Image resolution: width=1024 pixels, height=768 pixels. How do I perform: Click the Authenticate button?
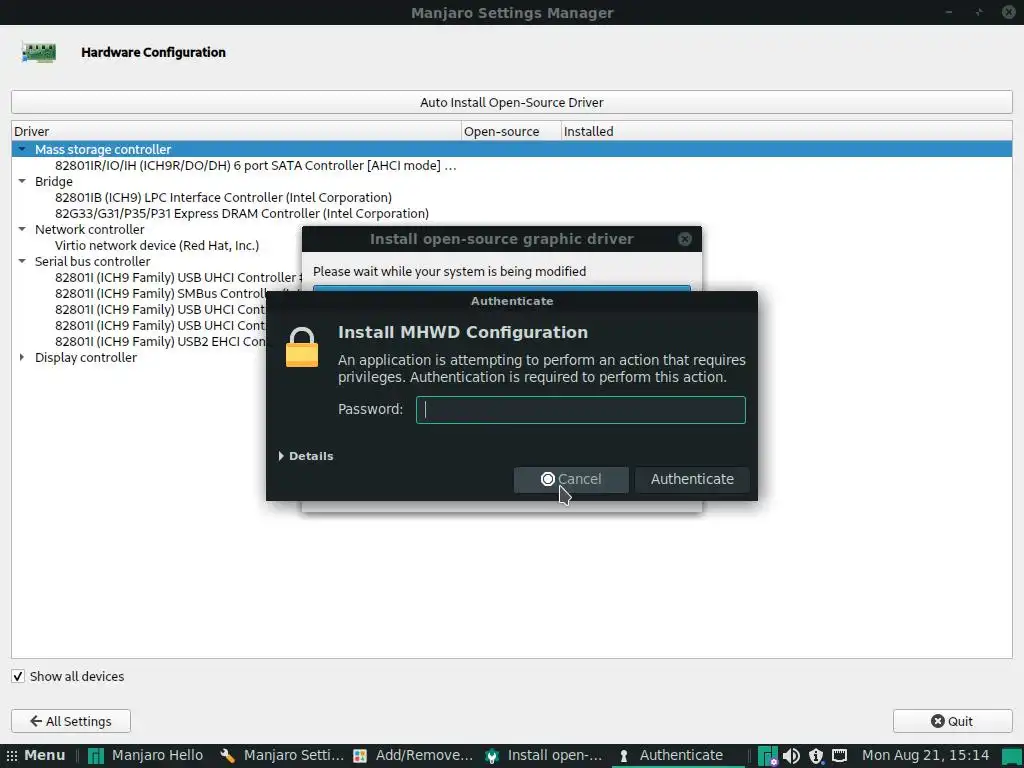[692, 479]
